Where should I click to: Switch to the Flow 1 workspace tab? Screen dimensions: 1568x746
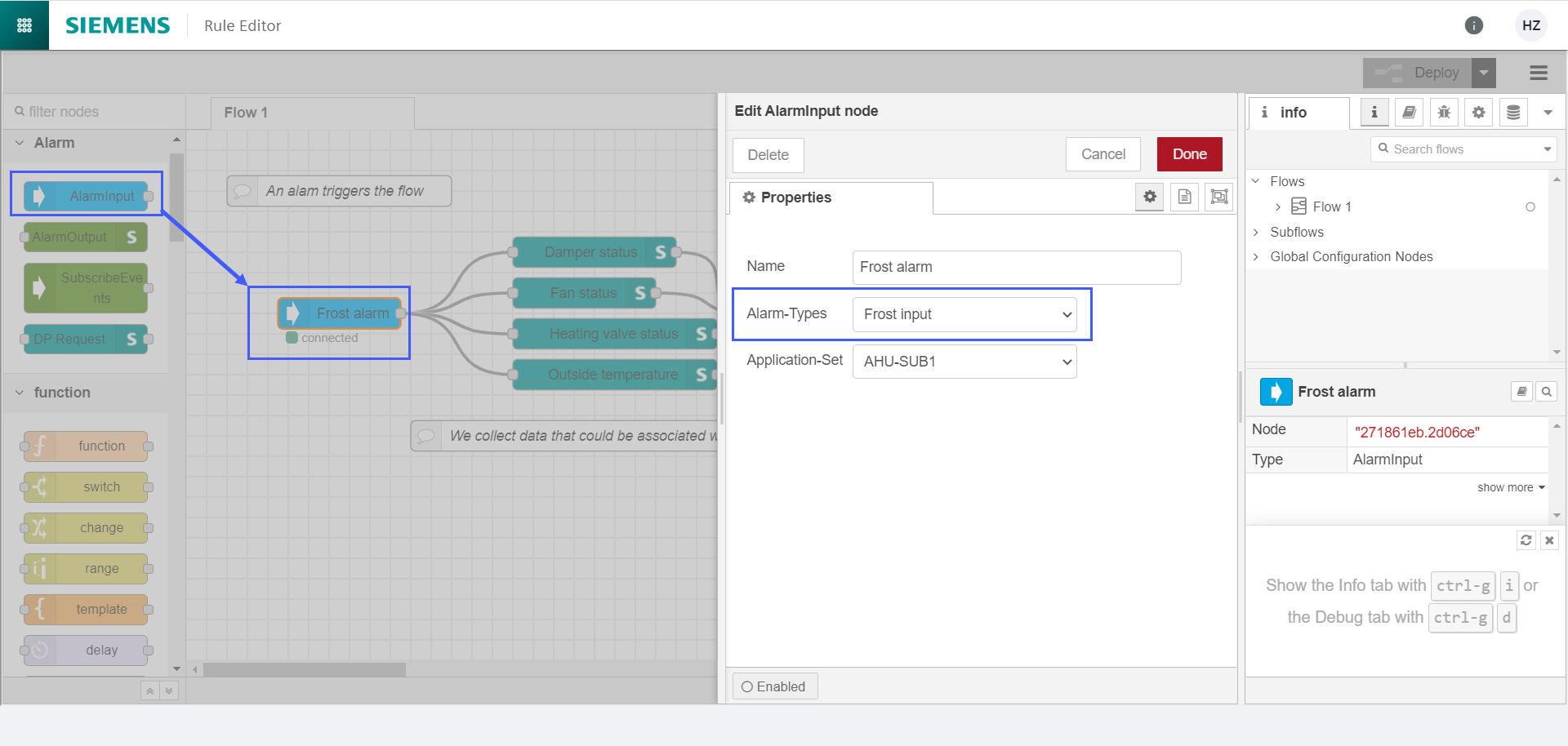313,113
